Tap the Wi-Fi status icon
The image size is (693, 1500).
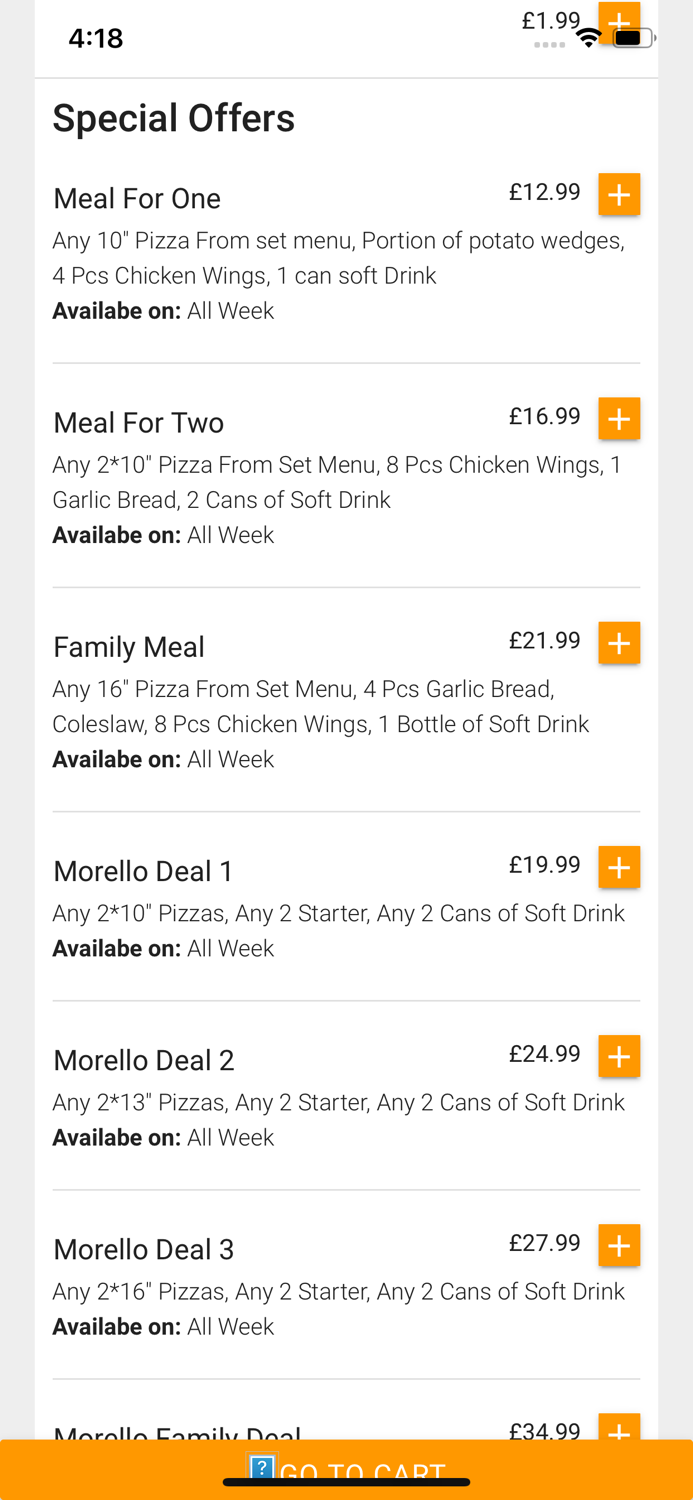588,37
